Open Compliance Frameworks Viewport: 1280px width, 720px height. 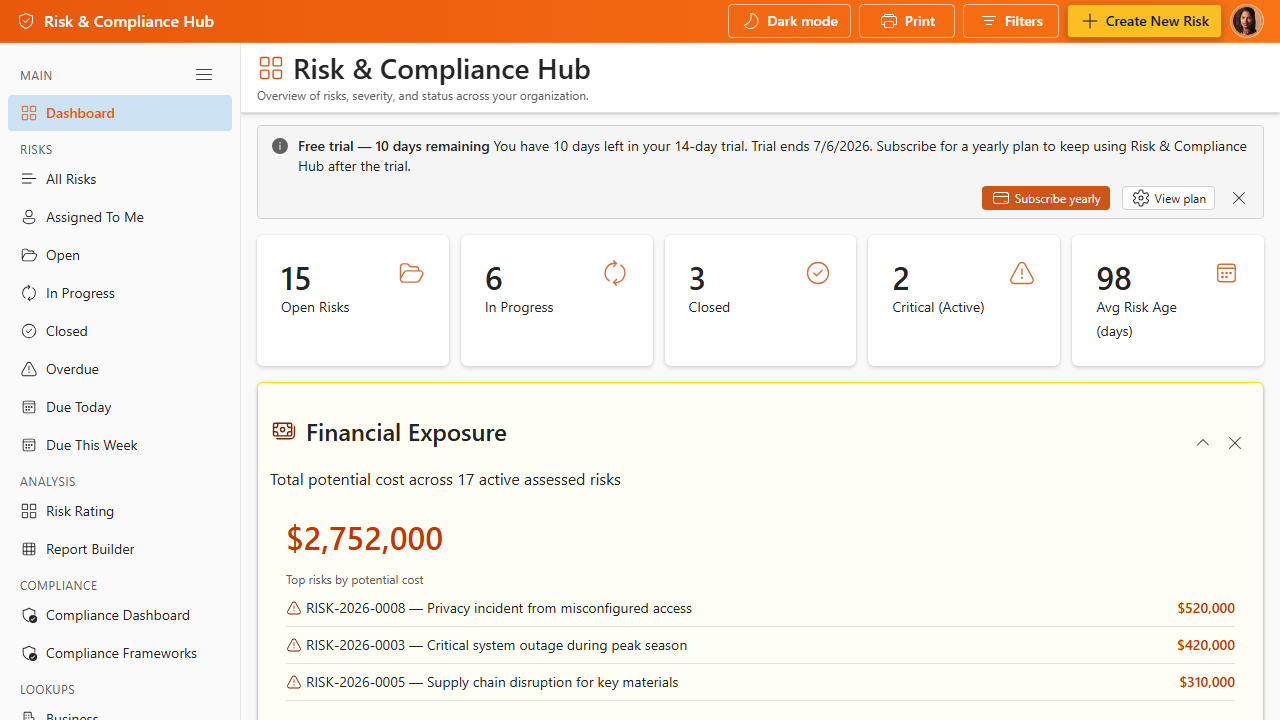[120, 653]
